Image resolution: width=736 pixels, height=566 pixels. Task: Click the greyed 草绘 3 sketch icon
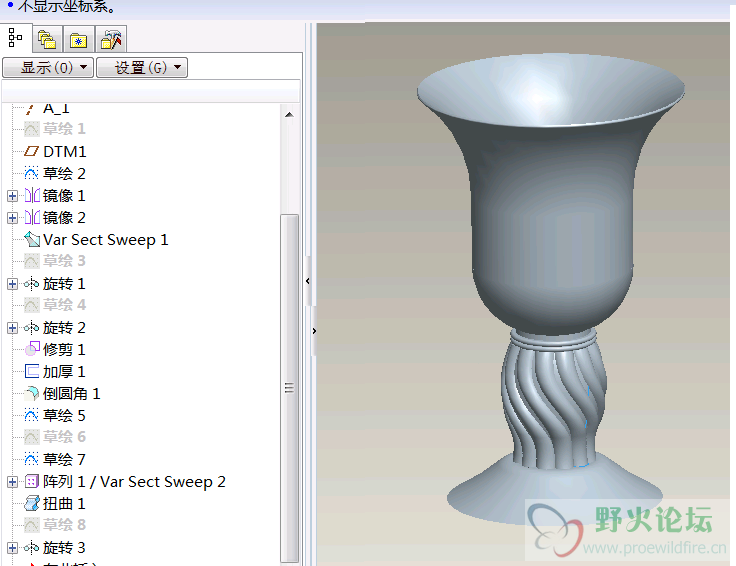tap(31, 261)
